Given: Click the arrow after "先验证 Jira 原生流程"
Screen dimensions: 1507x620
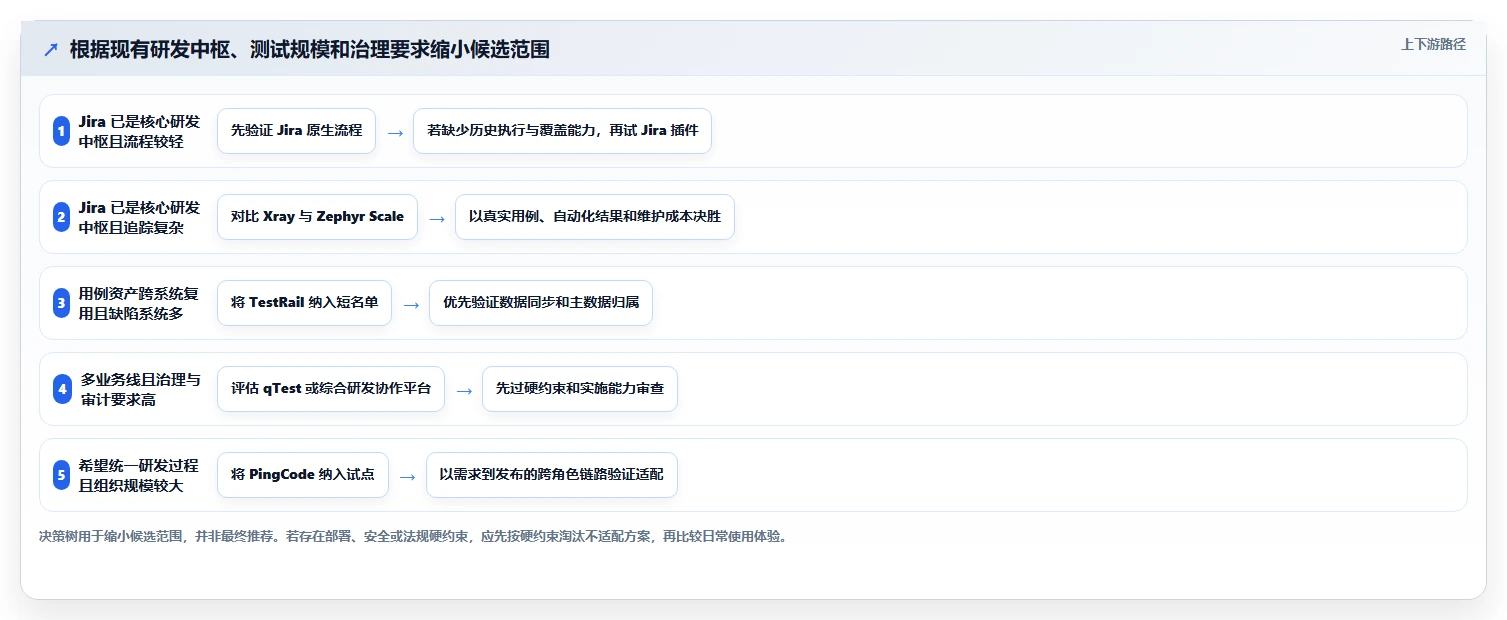Looking at the screenshot, I should [x=395, y=132].
